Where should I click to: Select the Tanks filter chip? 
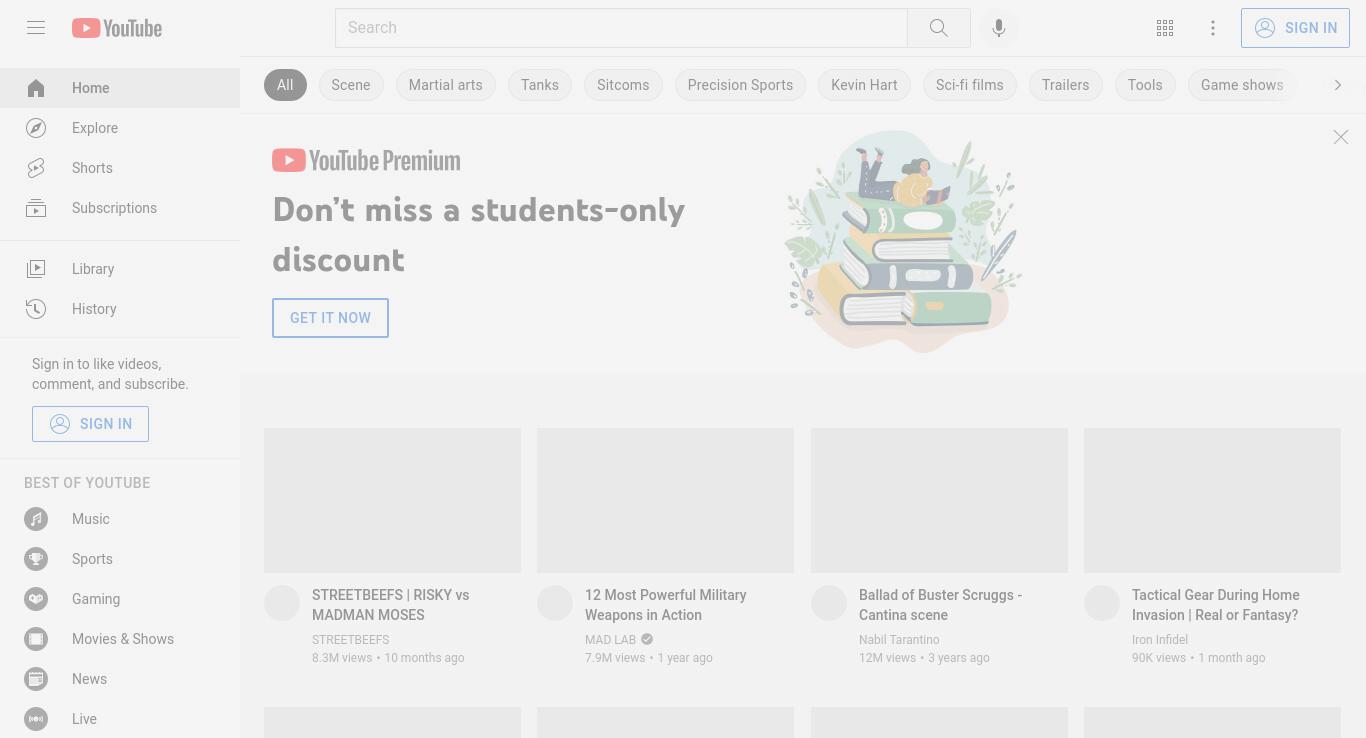click(540, 85)
